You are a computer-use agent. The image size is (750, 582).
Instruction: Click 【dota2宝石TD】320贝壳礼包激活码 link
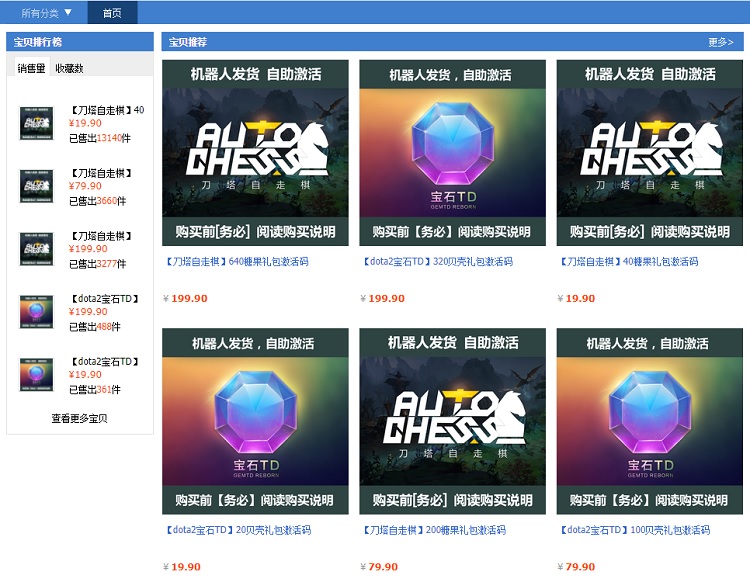click(x=437, y=262)
